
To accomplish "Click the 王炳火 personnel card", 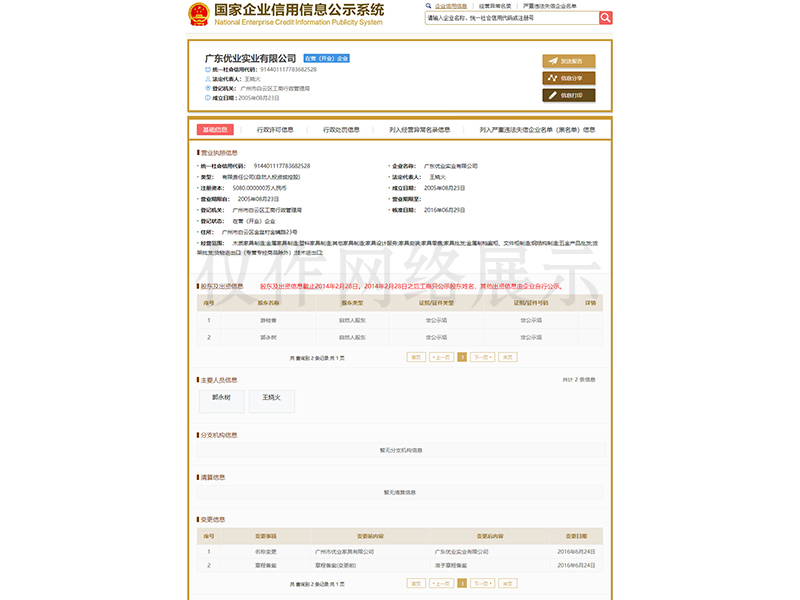I will (x=271, y=401).
